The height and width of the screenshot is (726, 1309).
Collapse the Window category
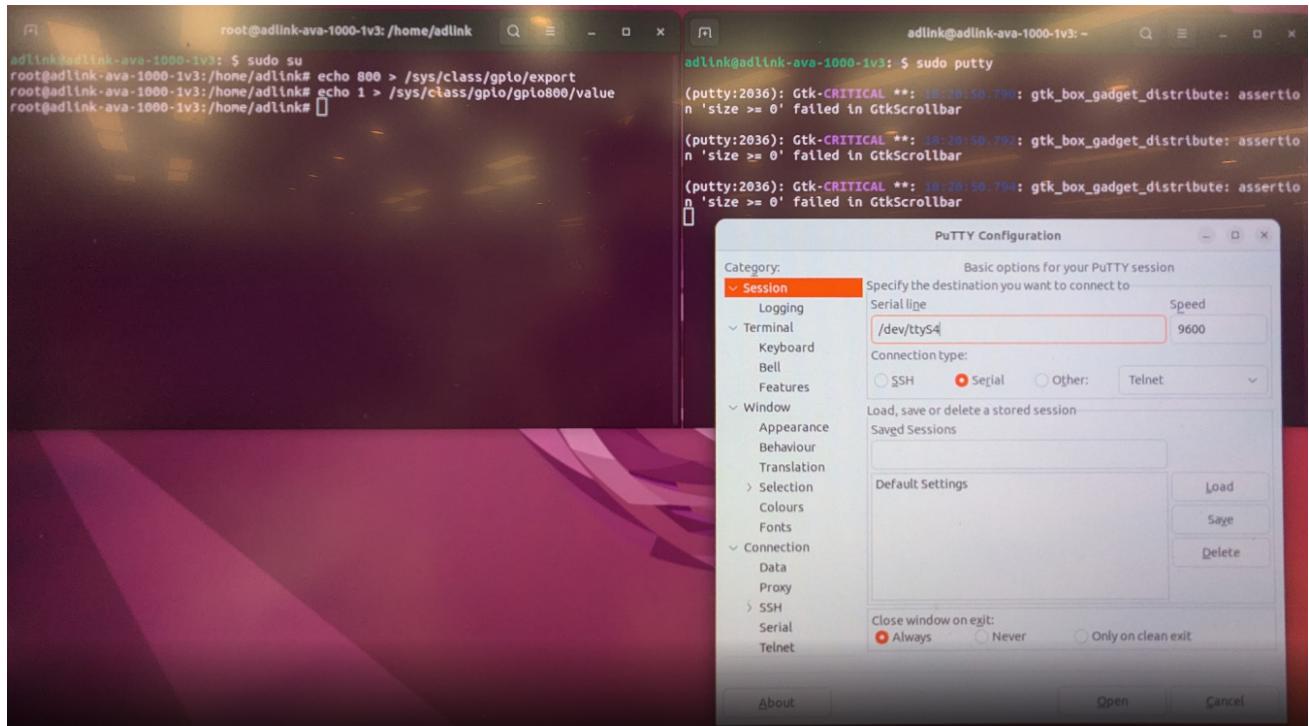[735, 407]
